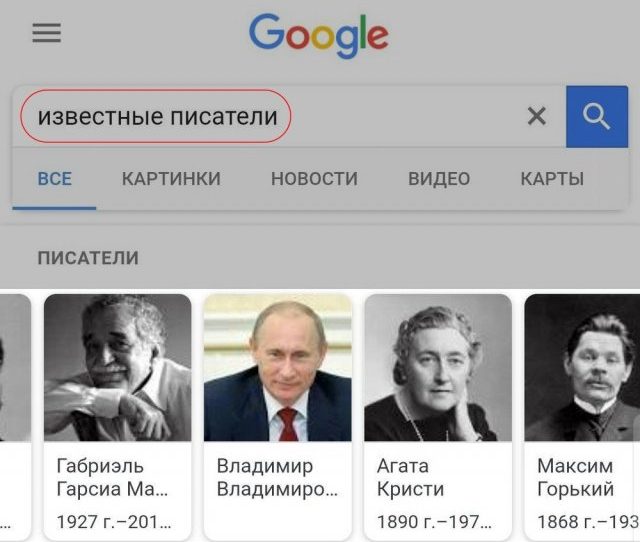Open the КАРТЫ tab

[x=552, y=179]
